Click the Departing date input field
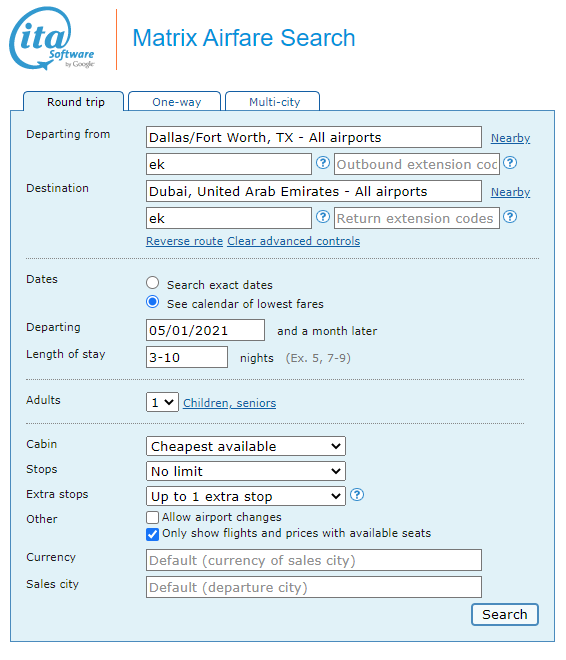This screenshot has width=566, height=660. click(205, 330)
